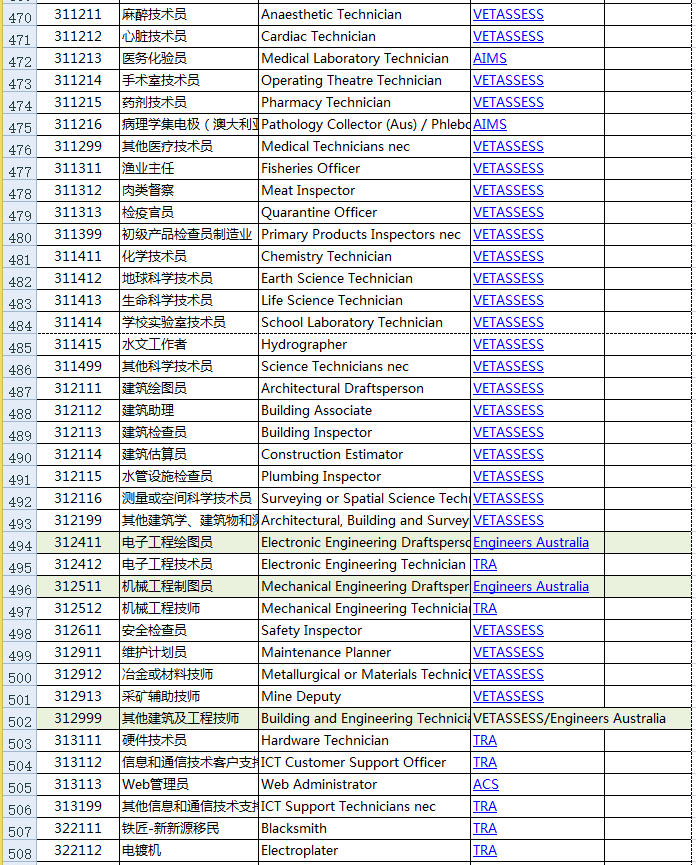This screenshot has height=865, width=696.
Task: Select cell '采矿辅助技师'
Action: [x=189, y=697]
